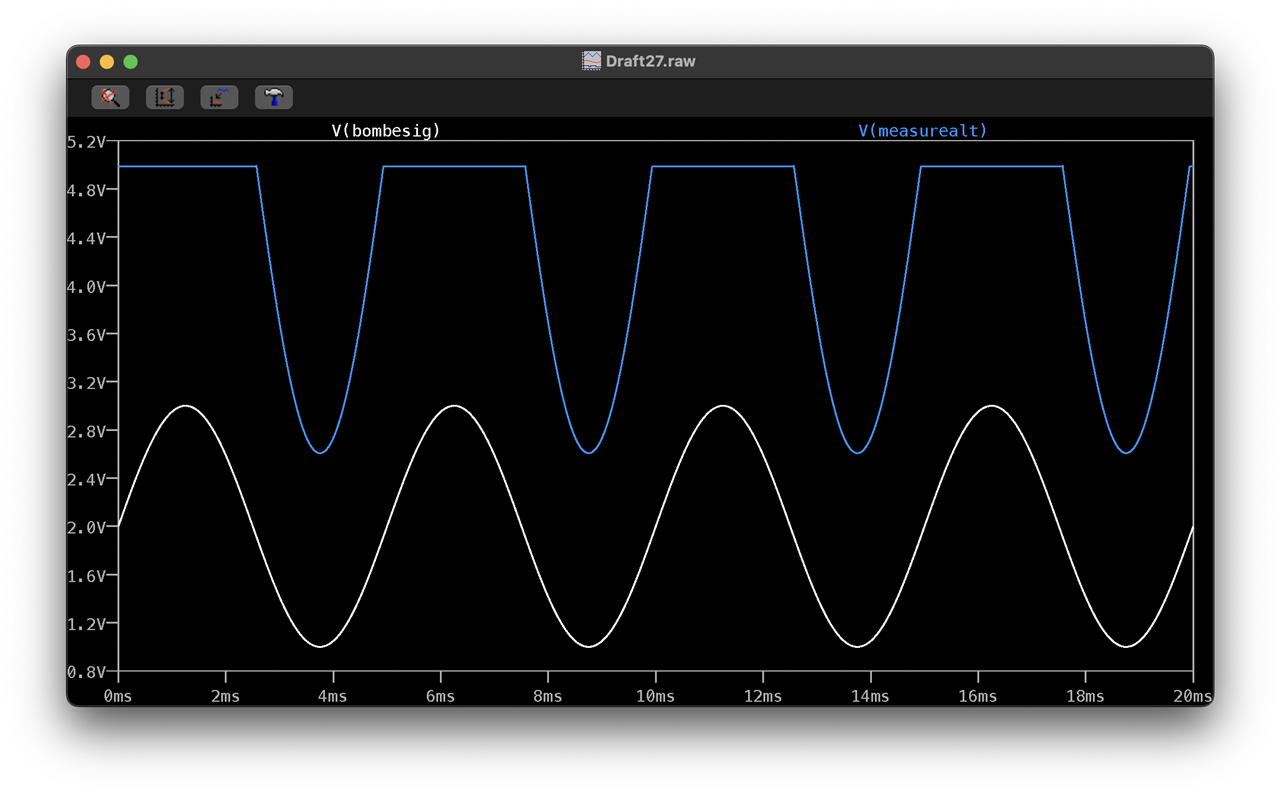
Task: Click the 12ms time axis label
Action: click(x=762, y=696)
